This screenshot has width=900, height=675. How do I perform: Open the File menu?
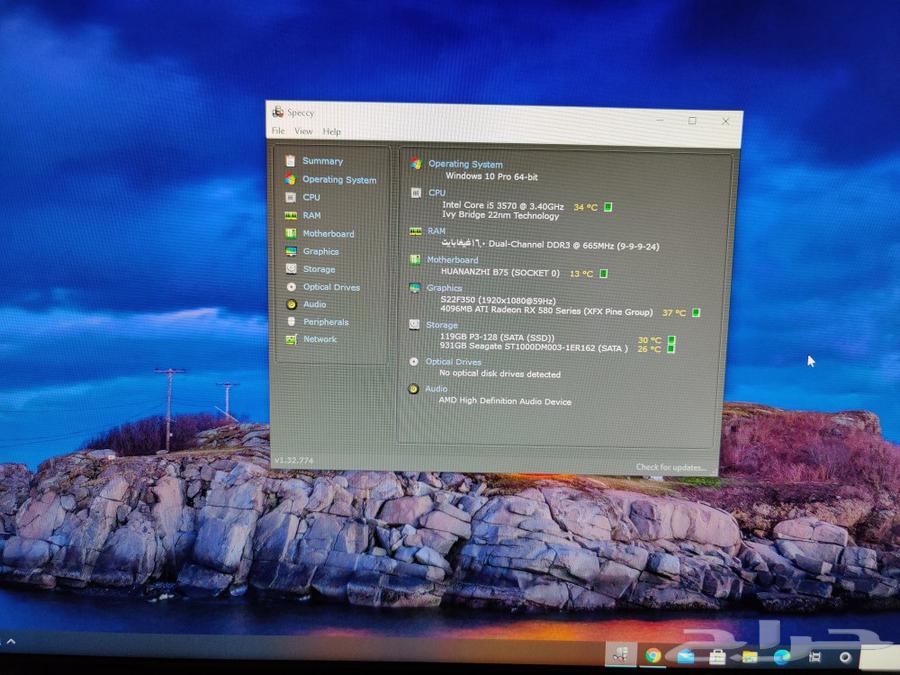pyautogui.click(x=278, y=131)
